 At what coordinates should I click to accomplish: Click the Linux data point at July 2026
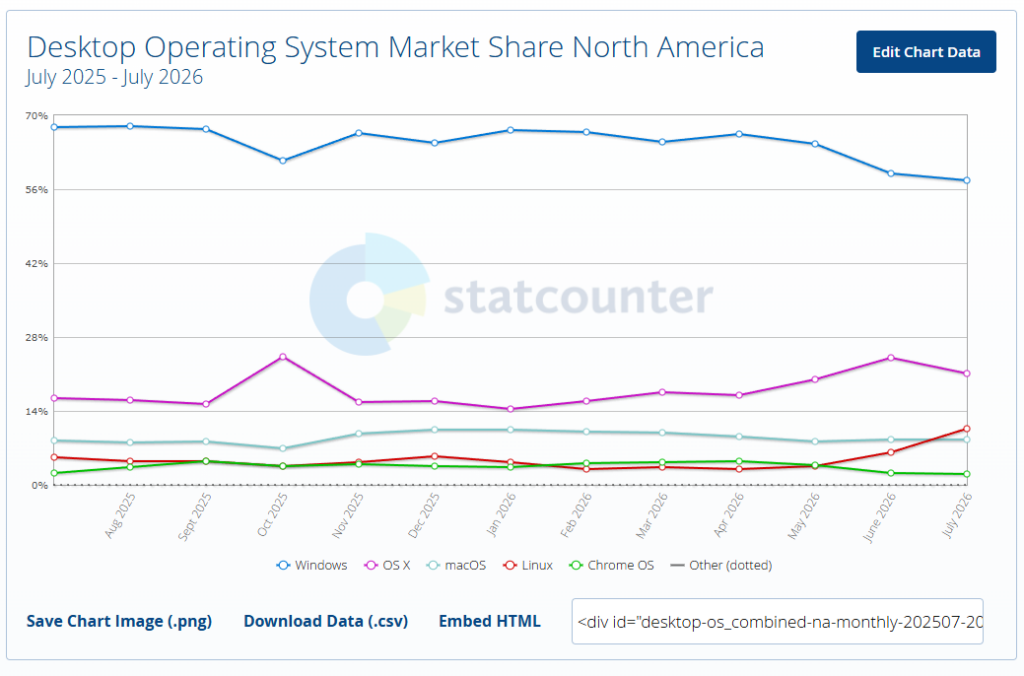967,429
